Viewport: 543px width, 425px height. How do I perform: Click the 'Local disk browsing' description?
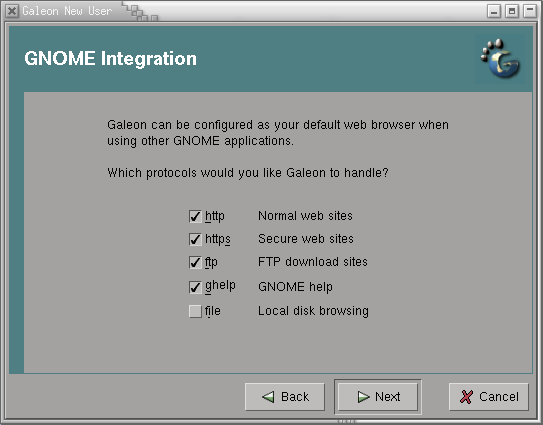(313, 311)
